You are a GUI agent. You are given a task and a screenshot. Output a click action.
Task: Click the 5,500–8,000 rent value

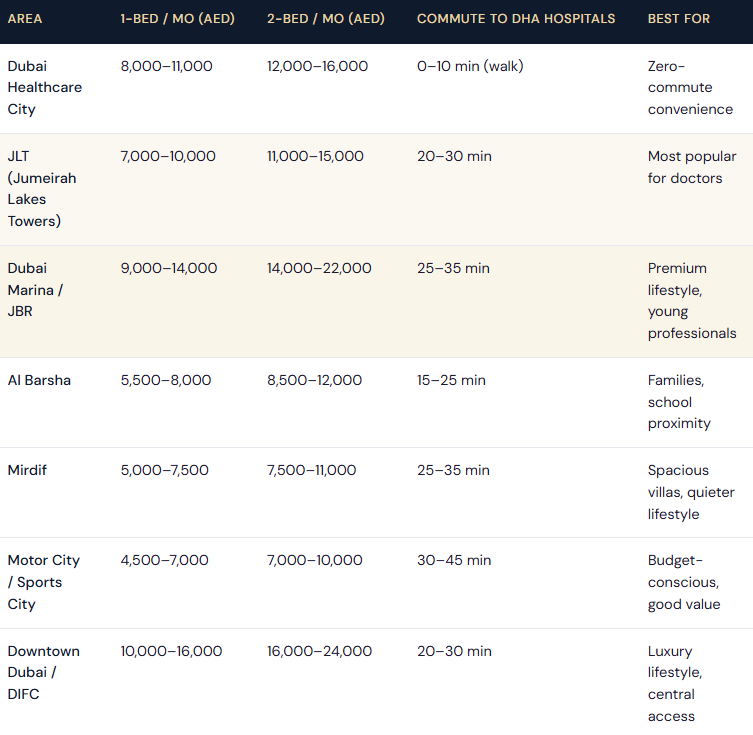tap(166, 380)
